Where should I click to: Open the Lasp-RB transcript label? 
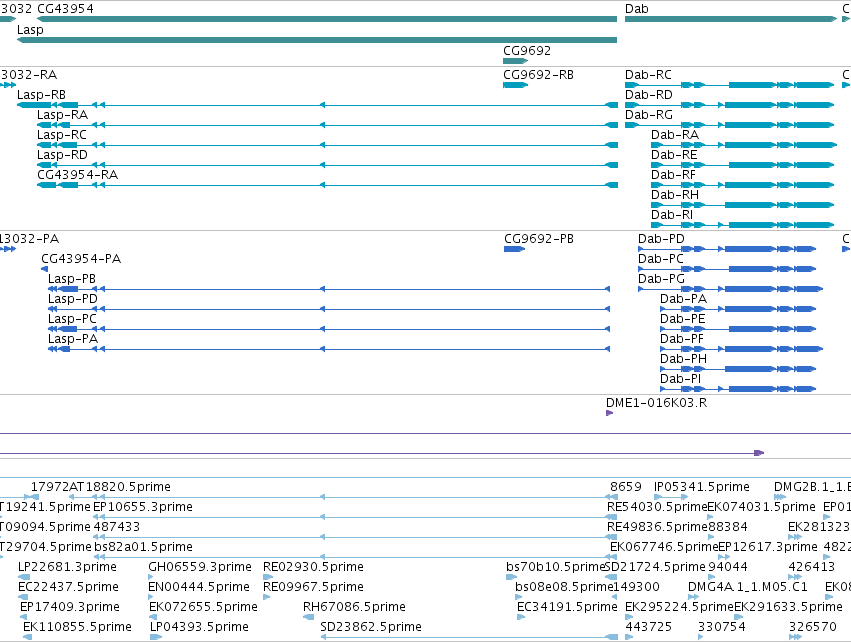pos(41,94)
